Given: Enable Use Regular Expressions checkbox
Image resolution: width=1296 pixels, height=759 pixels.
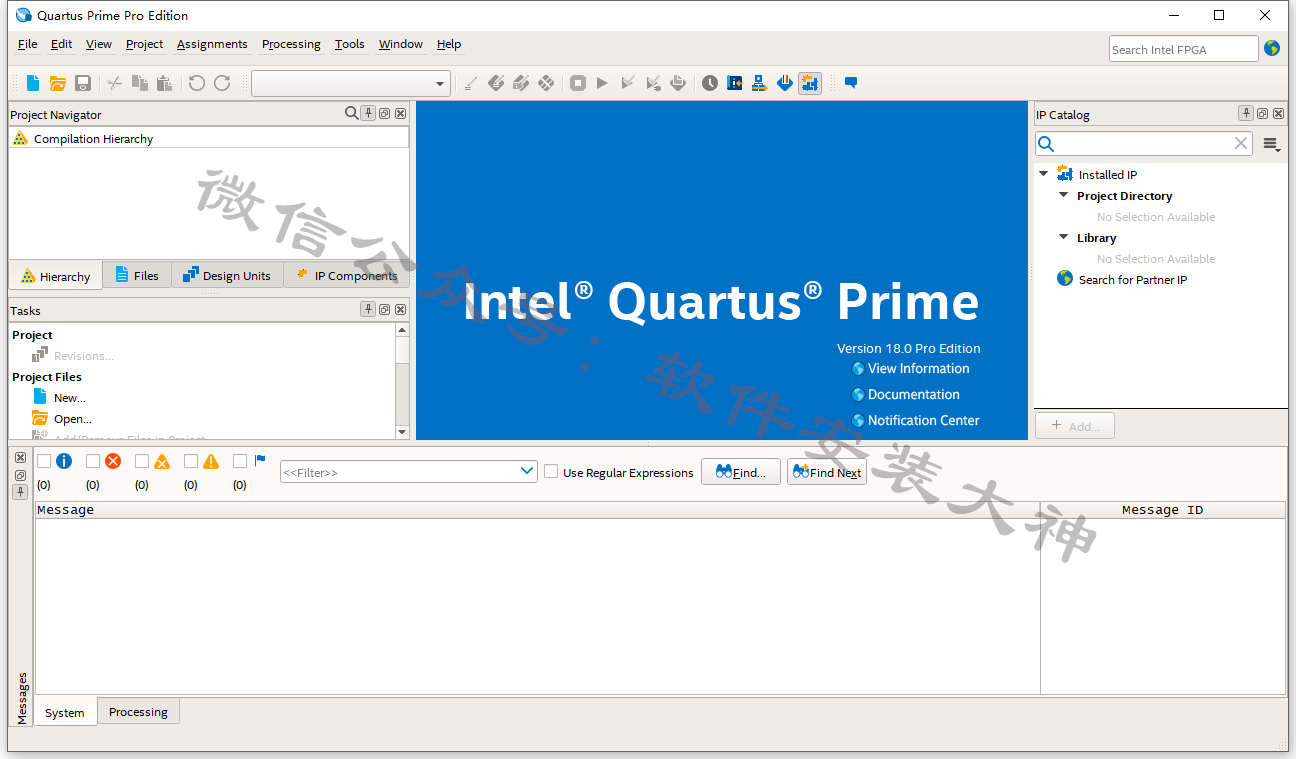Looking at the screenshot, I should 551,471.
